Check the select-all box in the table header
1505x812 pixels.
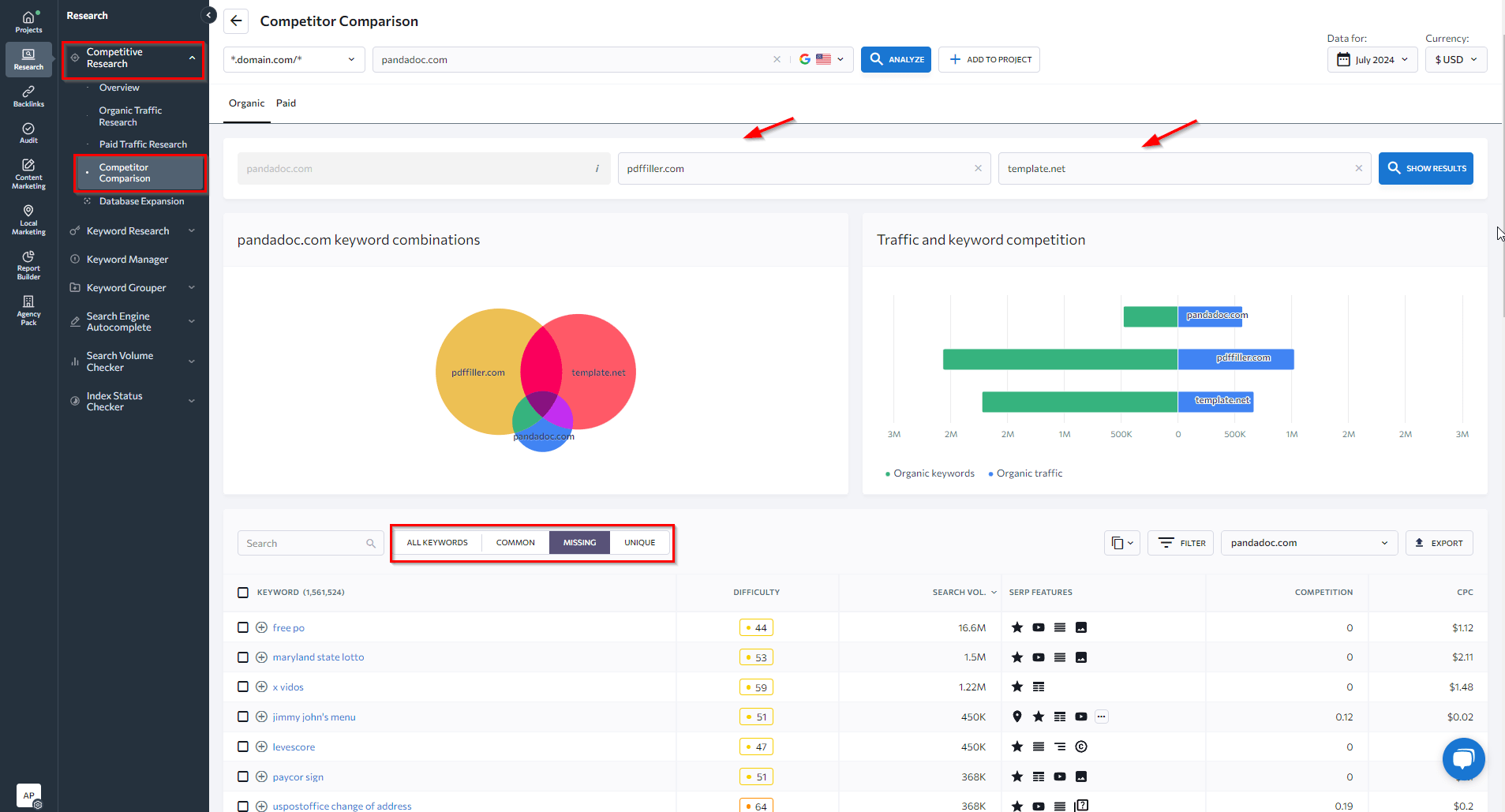click(243, 592)
